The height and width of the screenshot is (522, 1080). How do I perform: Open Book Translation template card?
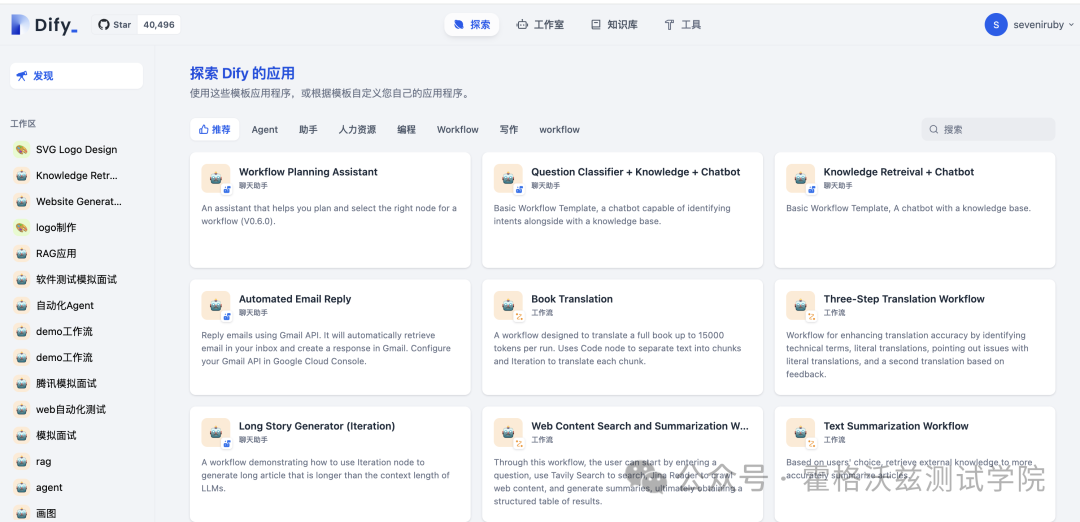click(x=623, y=337)
